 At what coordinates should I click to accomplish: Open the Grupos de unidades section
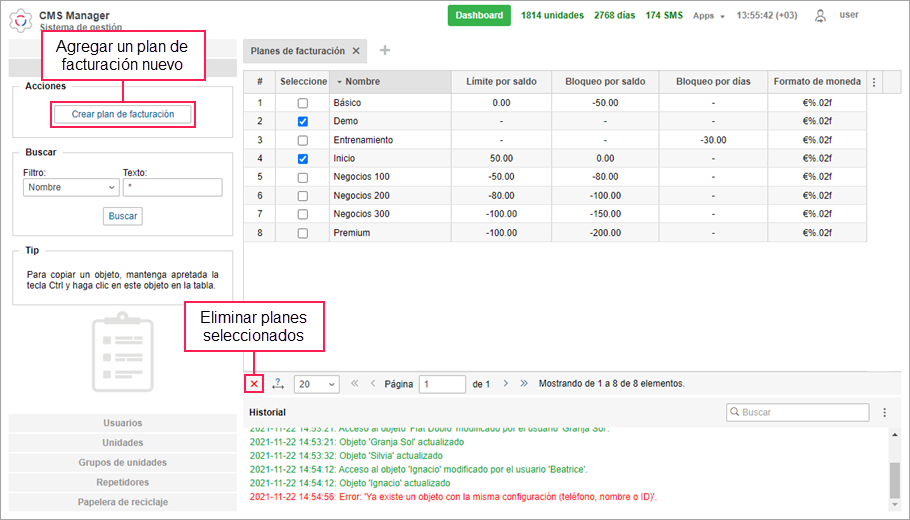[122, 463]
